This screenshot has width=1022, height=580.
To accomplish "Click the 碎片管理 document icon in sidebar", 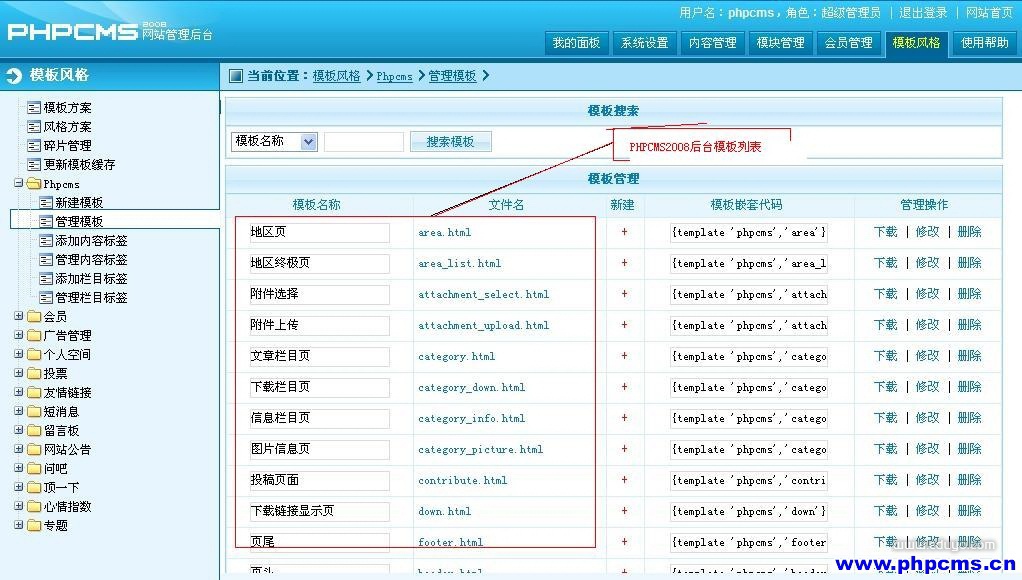I will pos(34,145).
